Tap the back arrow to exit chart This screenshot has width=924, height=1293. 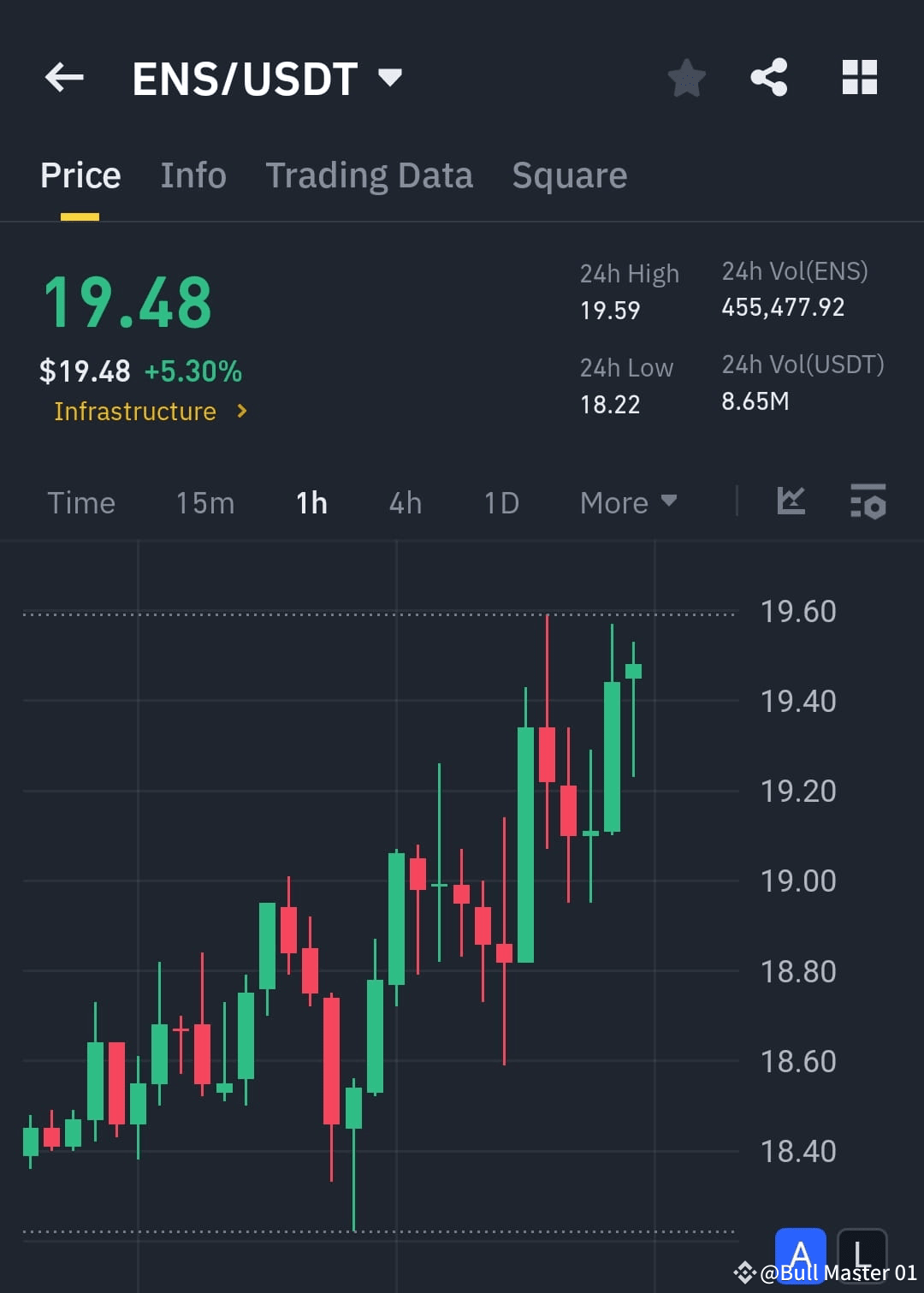[x=62, y=77]
